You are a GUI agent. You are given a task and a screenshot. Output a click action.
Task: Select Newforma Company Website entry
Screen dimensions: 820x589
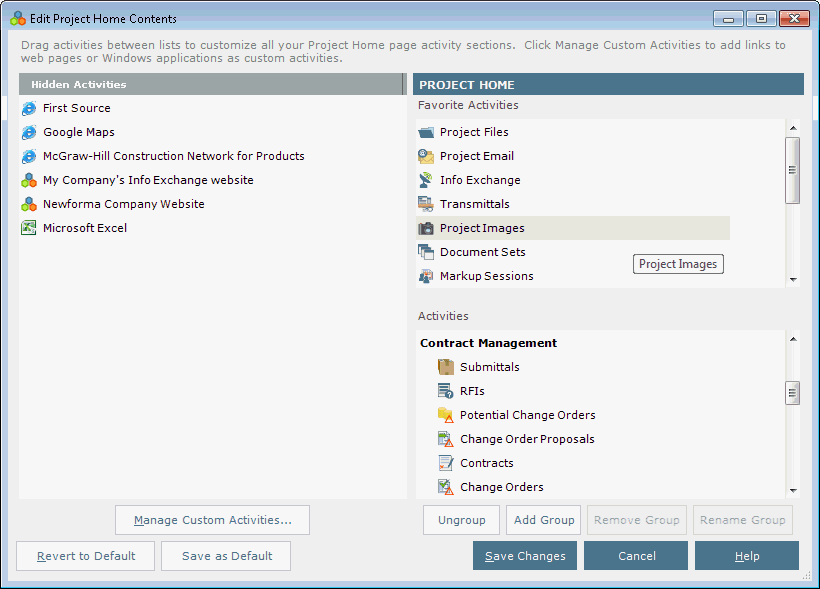point(123,205)
